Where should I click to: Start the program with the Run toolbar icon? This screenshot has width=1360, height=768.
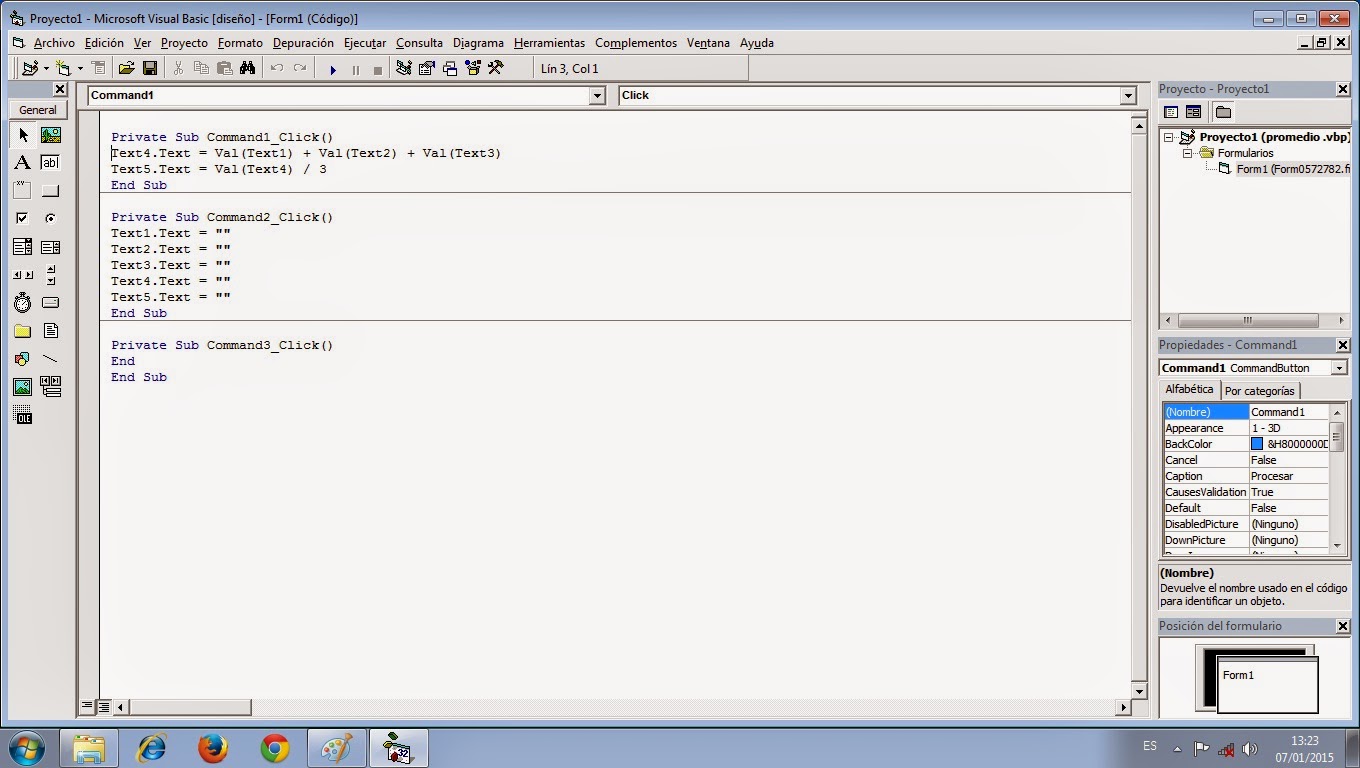pos(333,68)
